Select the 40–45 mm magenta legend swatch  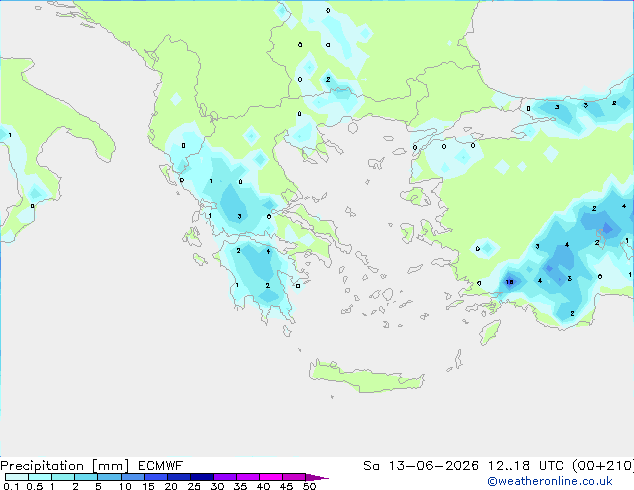(271, 477)
